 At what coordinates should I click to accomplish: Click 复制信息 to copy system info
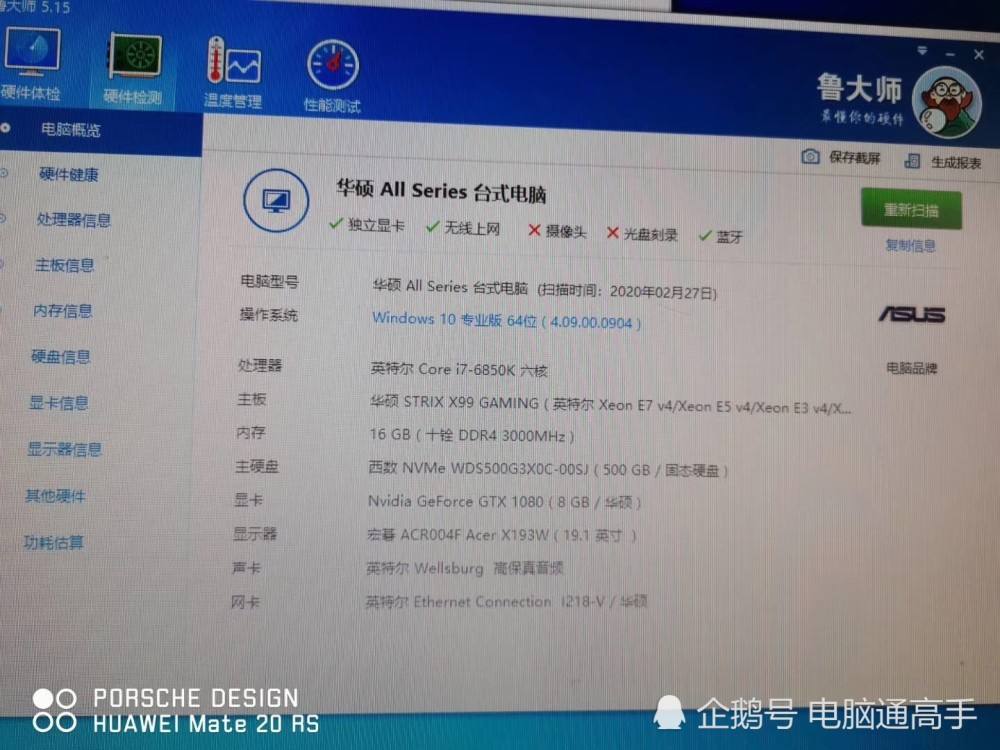click(910, 245)
